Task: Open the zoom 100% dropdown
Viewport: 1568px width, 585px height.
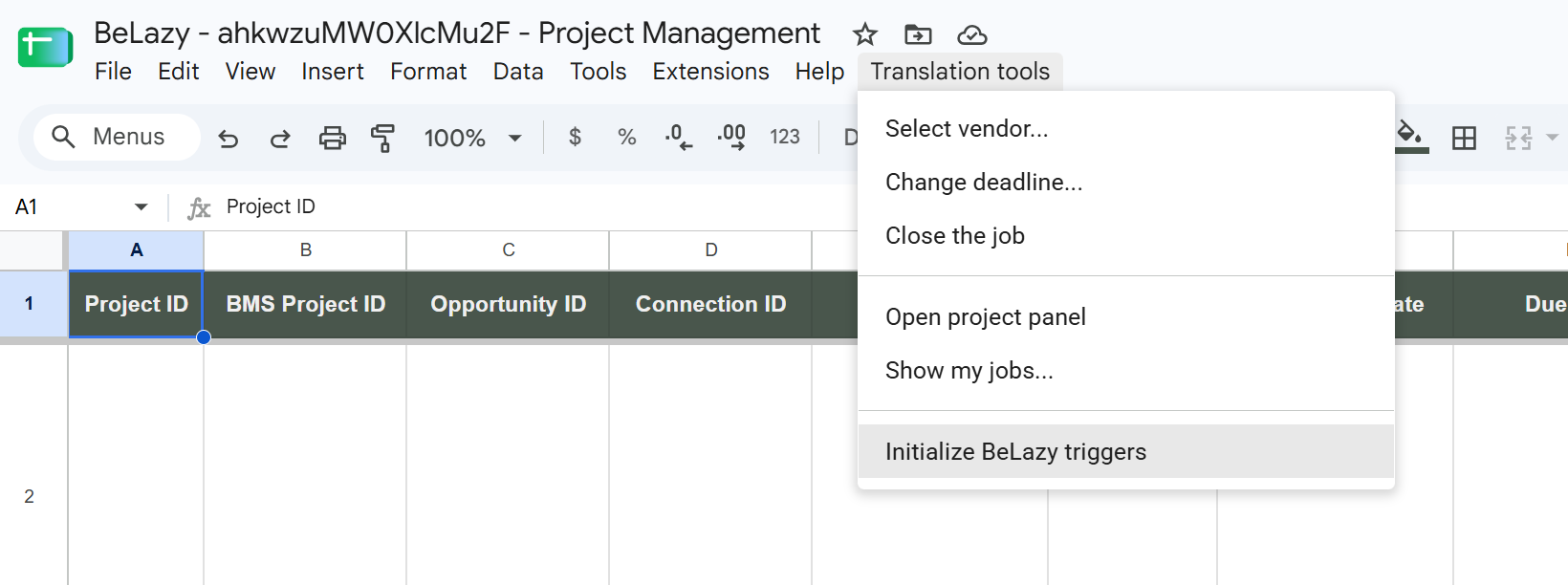Action: [x=473, y=138]
